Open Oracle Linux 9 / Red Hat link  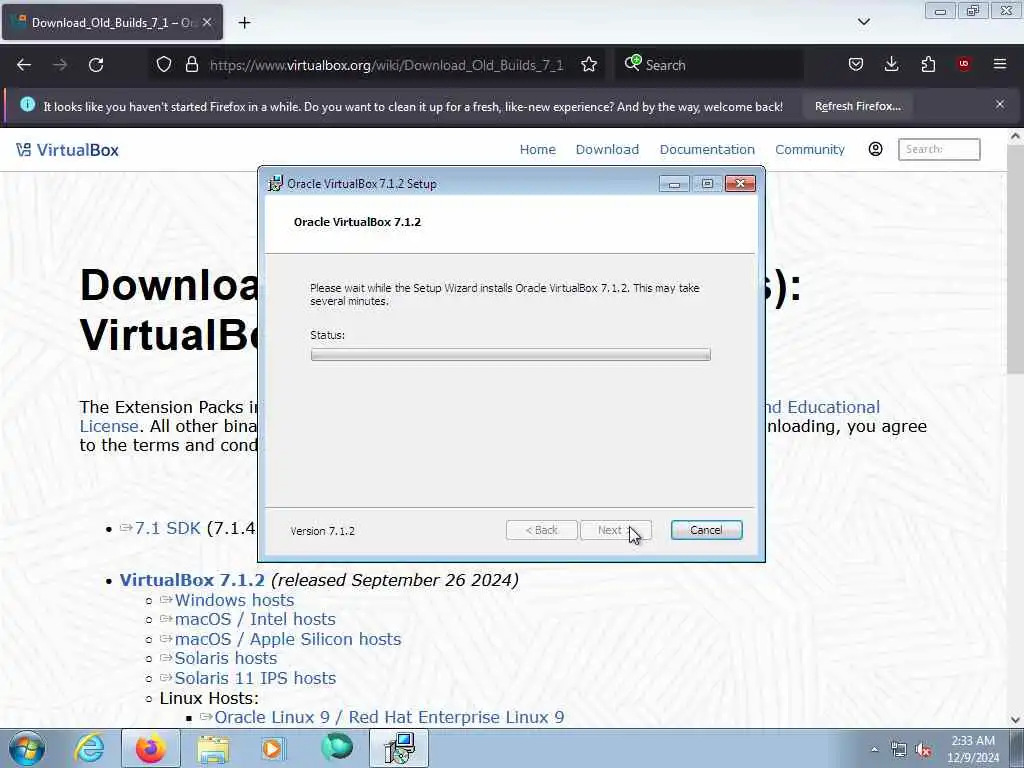[389, 717]
